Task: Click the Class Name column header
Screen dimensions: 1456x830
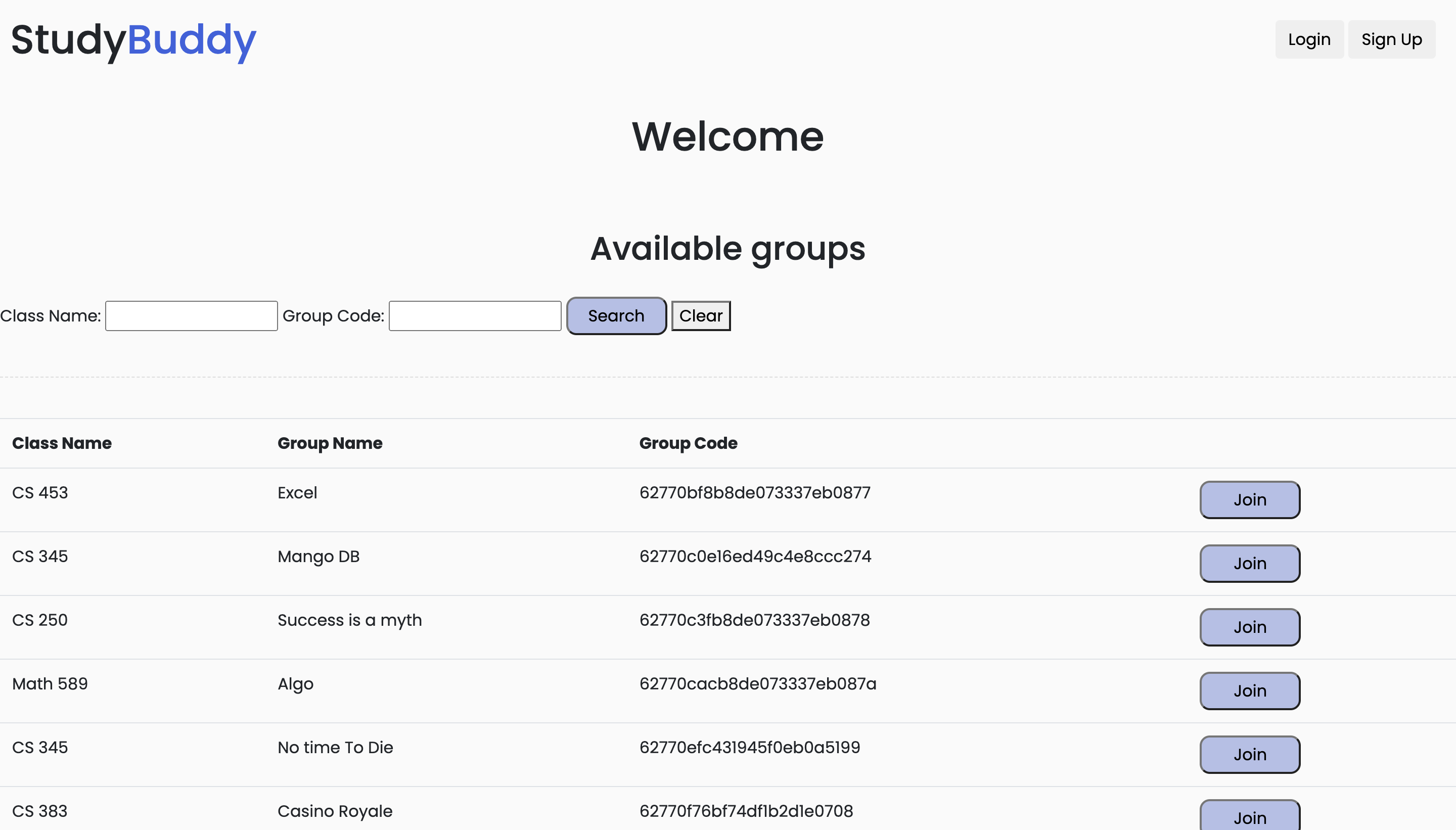Action: click(x=62, y=443)
